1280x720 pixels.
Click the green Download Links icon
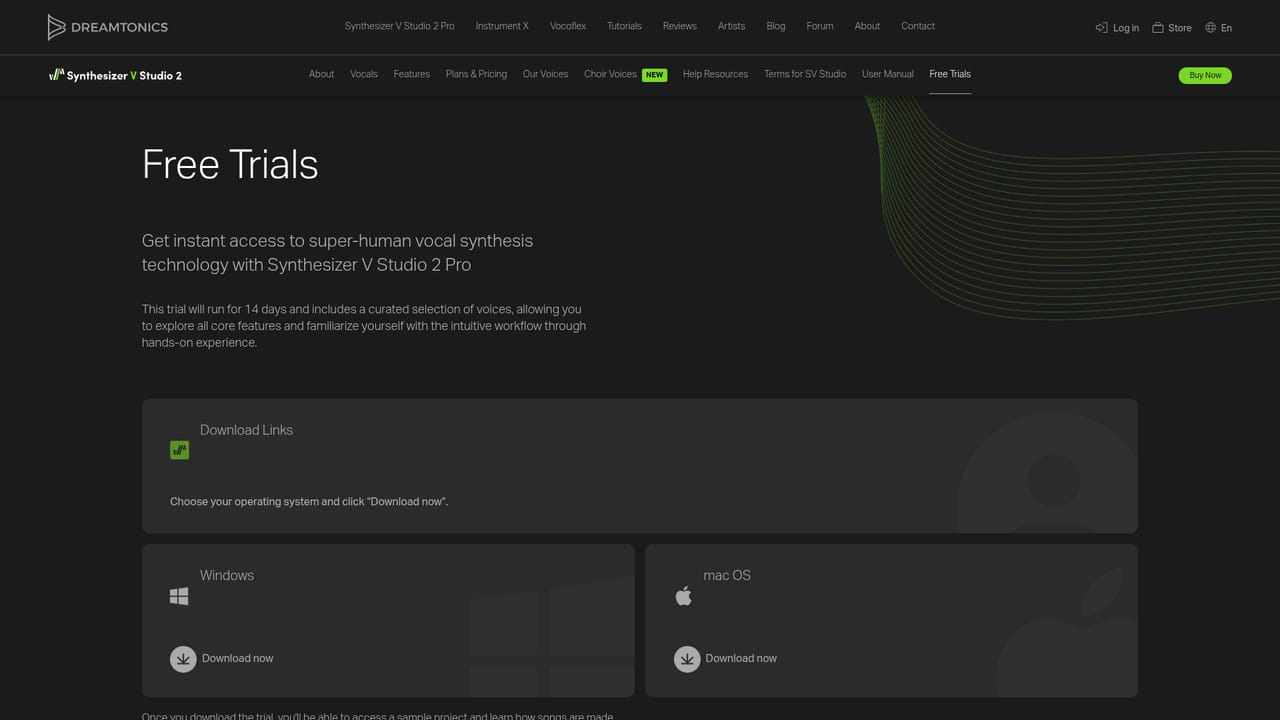coord(179,450)
